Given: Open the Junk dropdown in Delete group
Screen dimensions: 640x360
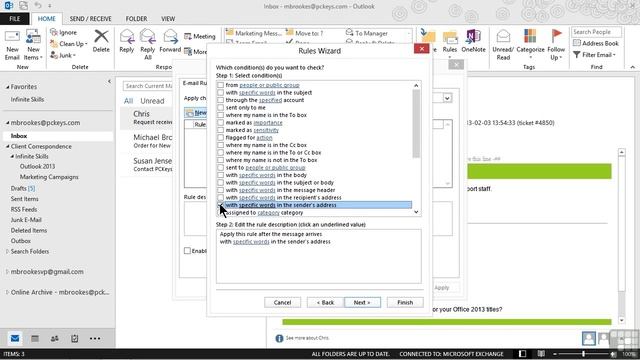Looking at the screenshot, I should click(x=63, y=55).
